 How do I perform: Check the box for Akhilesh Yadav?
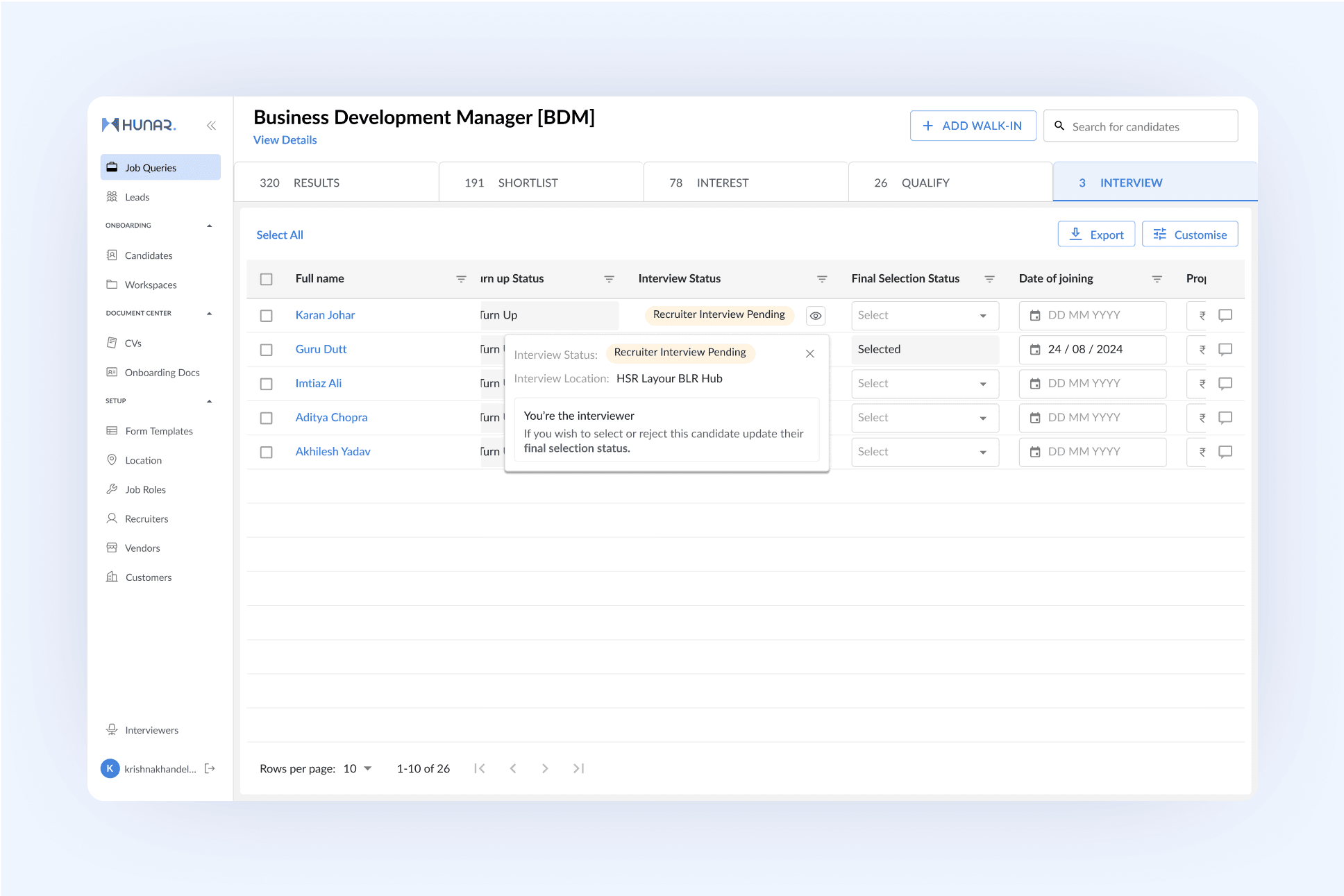coord(266,452)
